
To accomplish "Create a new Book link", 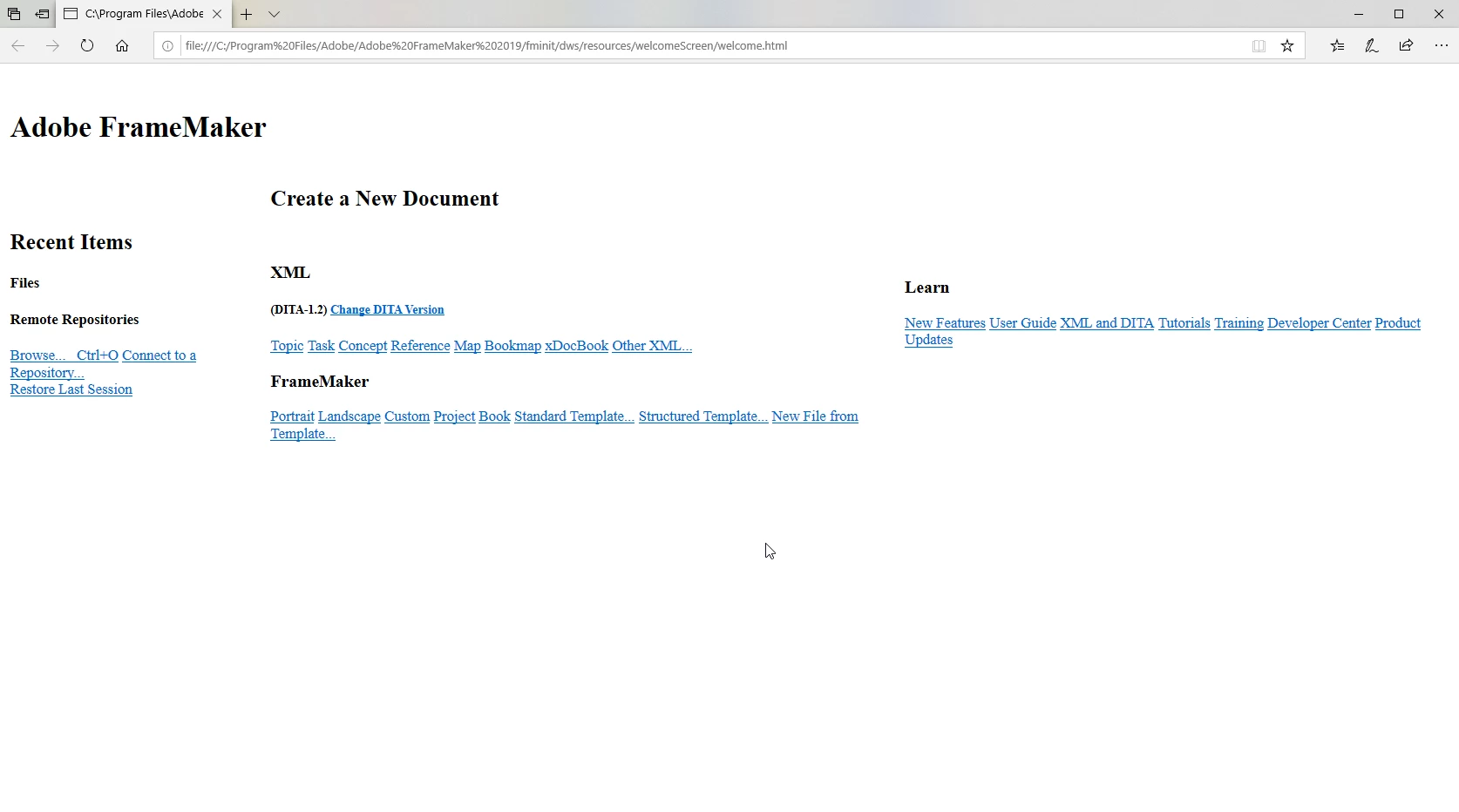I will (x=494, y=416).
